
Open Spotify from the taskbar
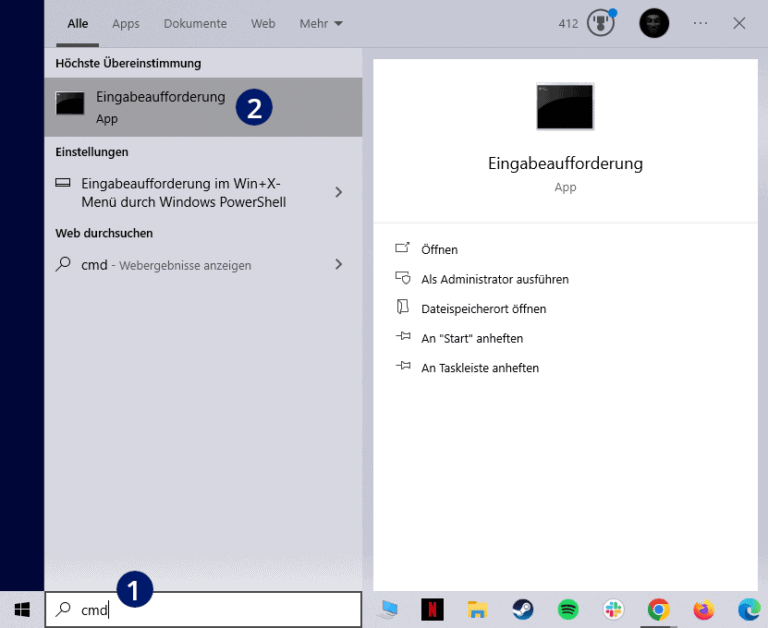(x=568, y=609)
